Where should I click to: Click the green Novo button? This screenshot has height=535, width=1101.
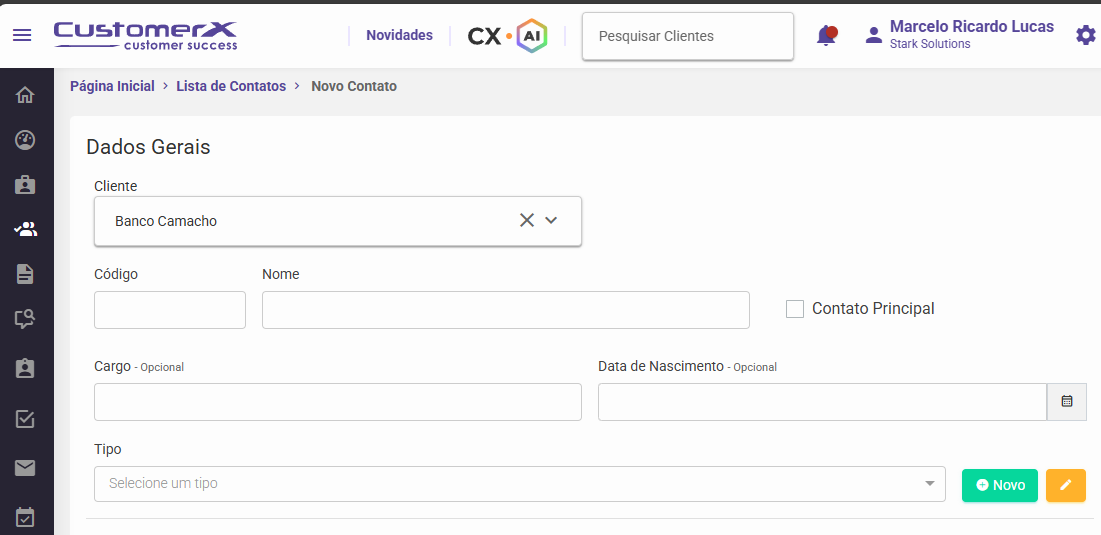[x=1000, y=485]
